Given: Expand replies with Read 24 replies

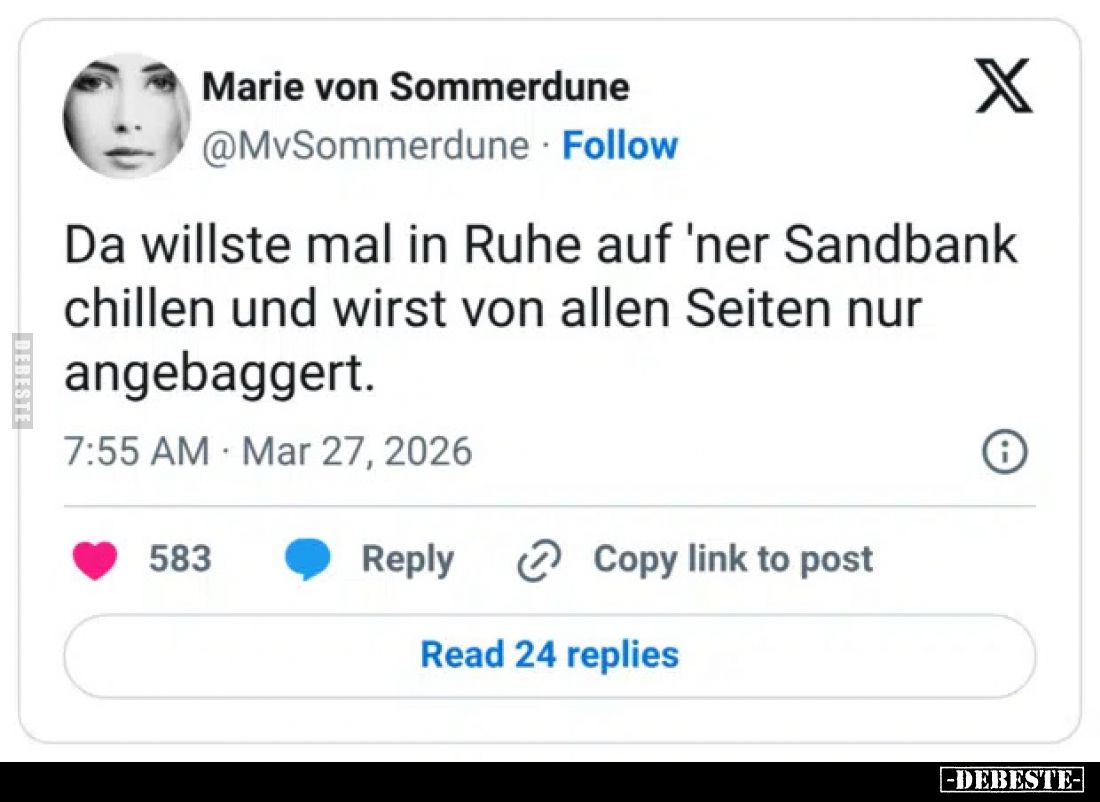Looking at the screenshot, I should 549,655.
